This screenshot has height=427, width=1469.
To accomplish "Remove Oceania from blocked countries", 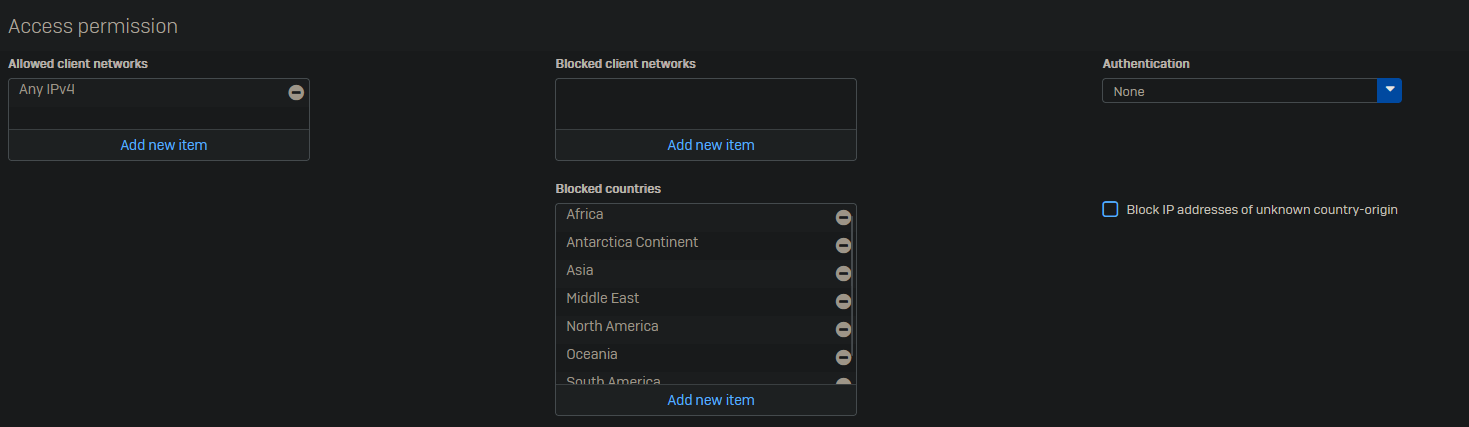I will pos(843,357).
